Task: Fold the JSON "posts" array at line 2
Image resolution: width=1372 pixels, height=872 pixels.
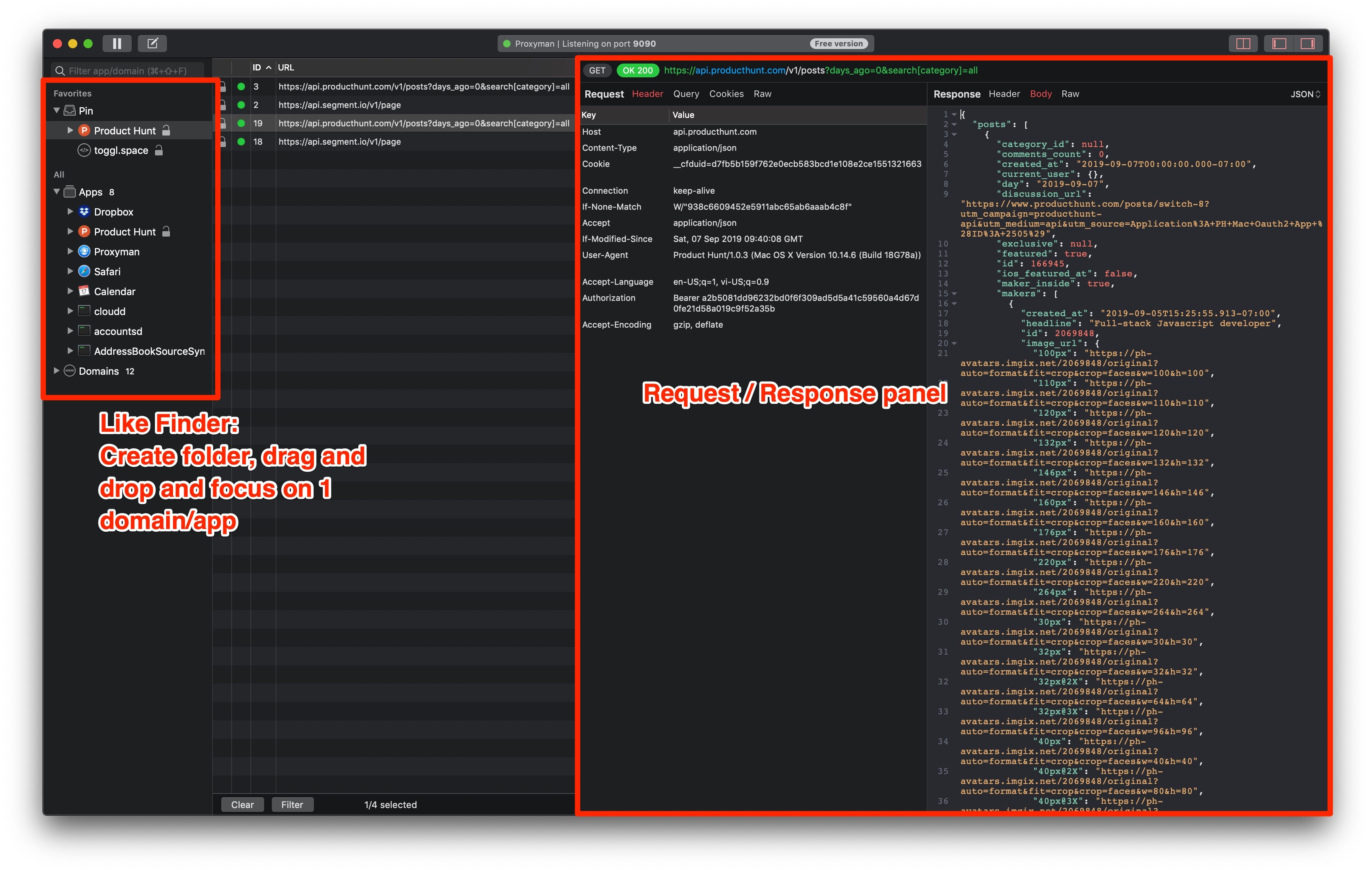Action: [x=954, y=124]
